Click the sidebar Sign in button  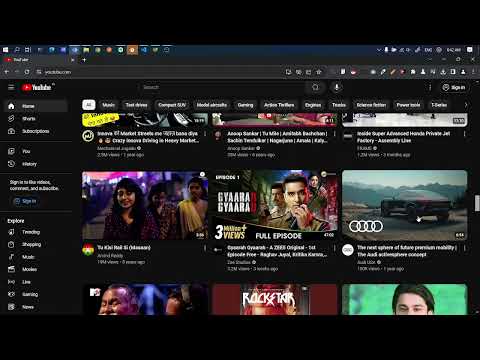pyautogui.click(x=25, y=201)
